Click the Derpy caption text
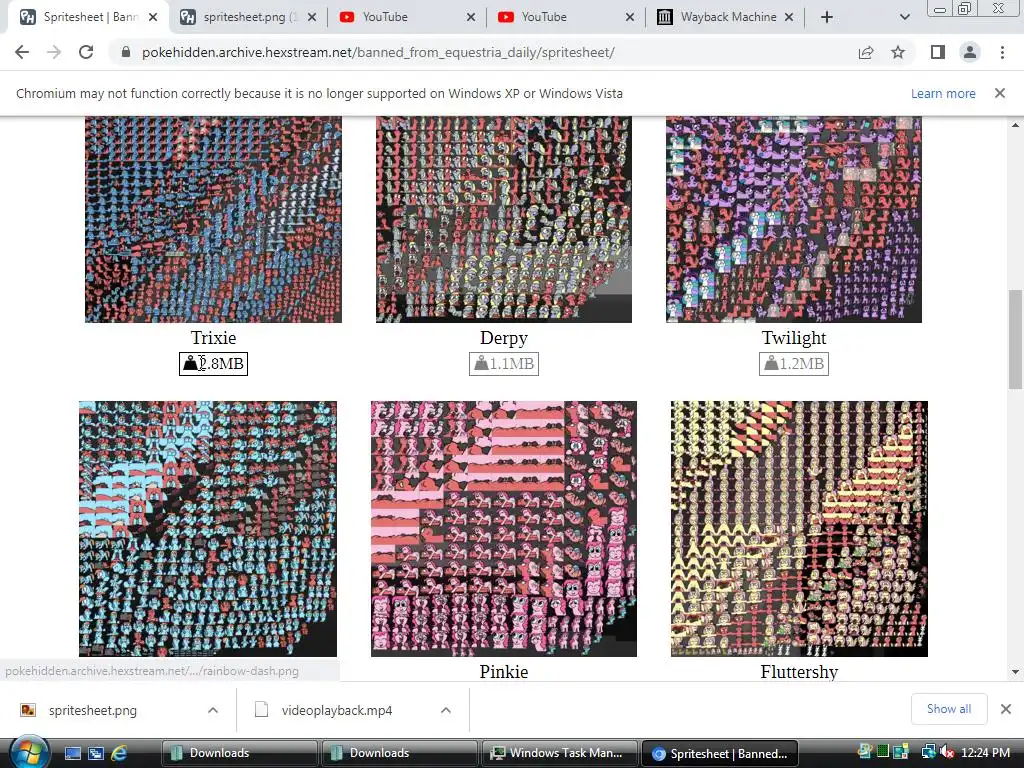The width and height of the screenshot is (1024, 768). [504, 338]
